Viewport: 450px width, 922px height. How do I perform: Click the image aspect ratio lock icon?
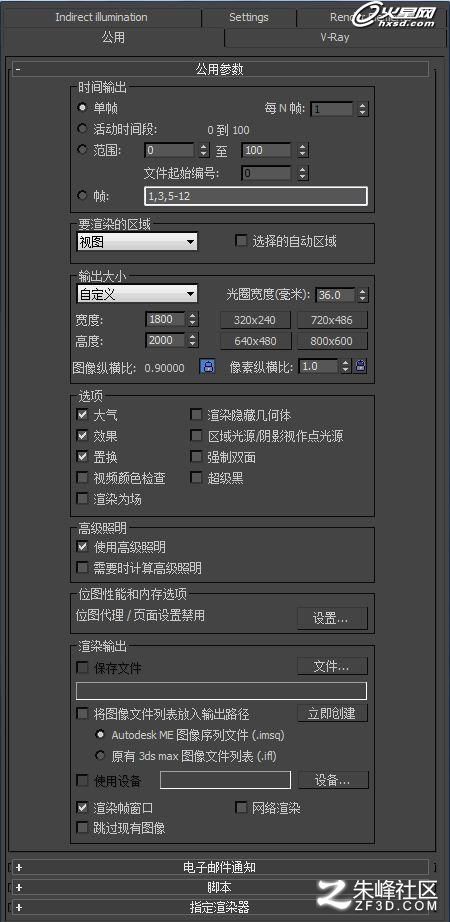(x=207, y=367)
